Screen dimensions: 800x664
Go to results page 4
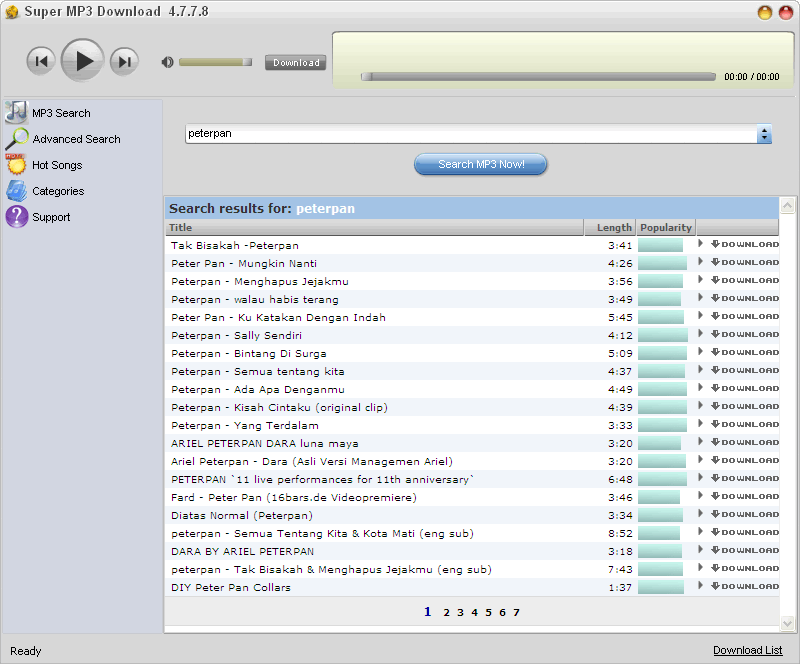[474, 612]
